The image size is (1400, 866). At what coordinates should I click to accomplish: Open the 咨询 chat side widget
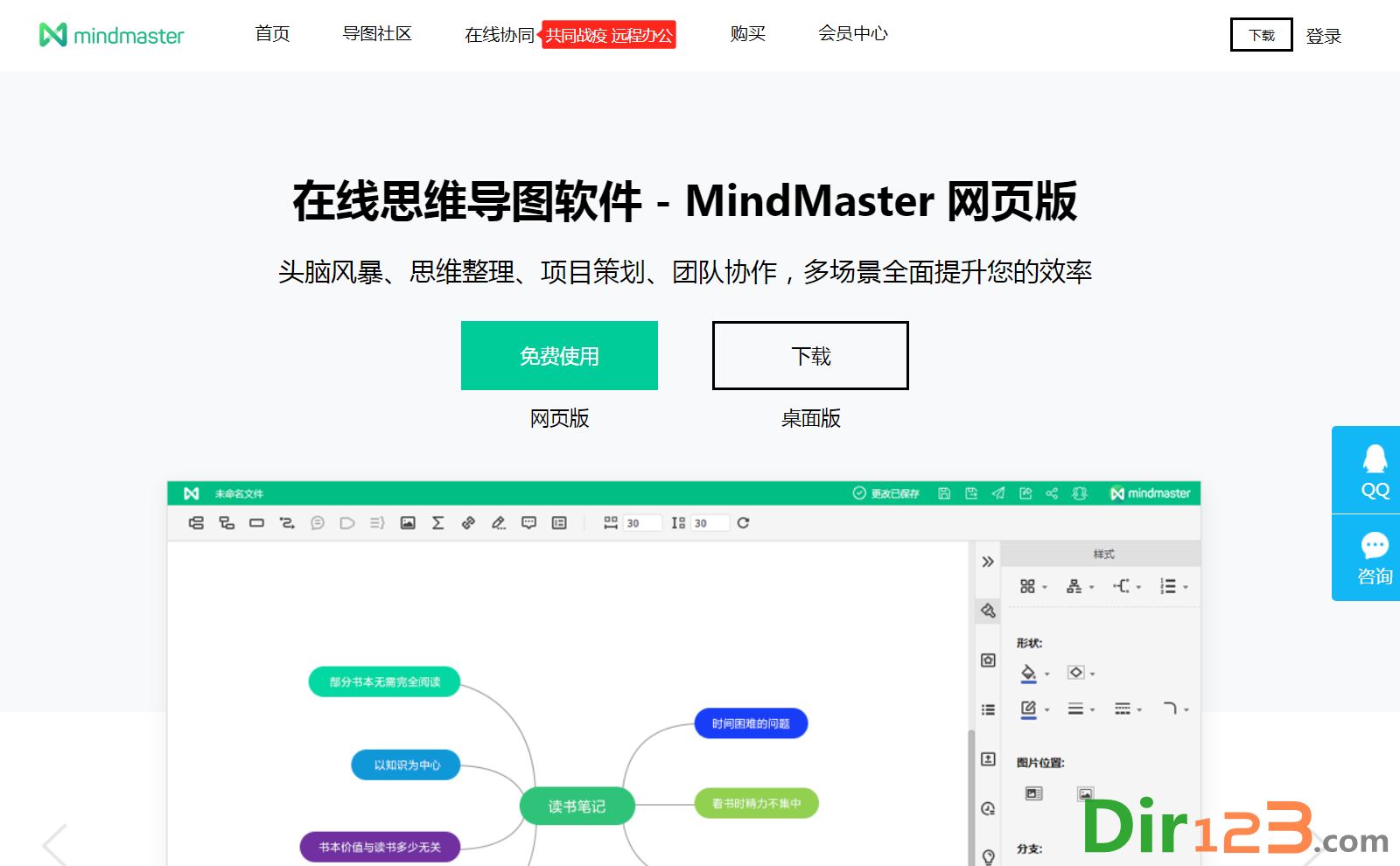click(x=1366, y=558)
